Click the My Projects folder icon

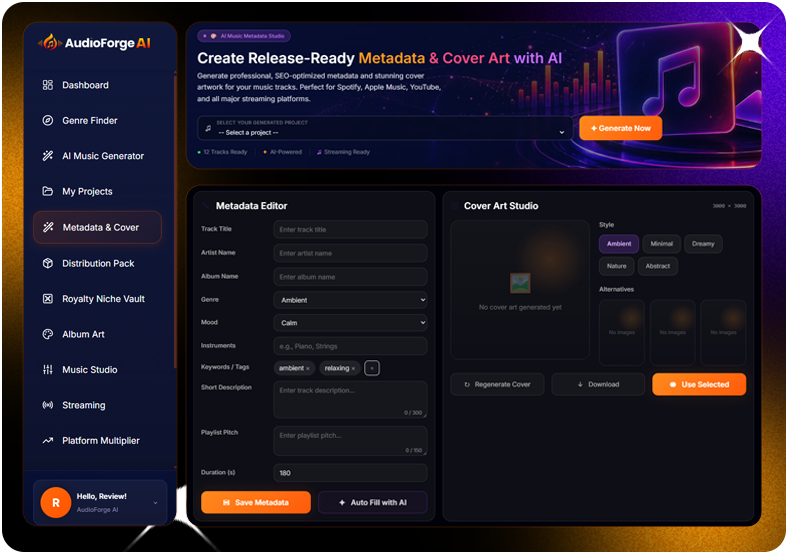(x=48, y=191)
